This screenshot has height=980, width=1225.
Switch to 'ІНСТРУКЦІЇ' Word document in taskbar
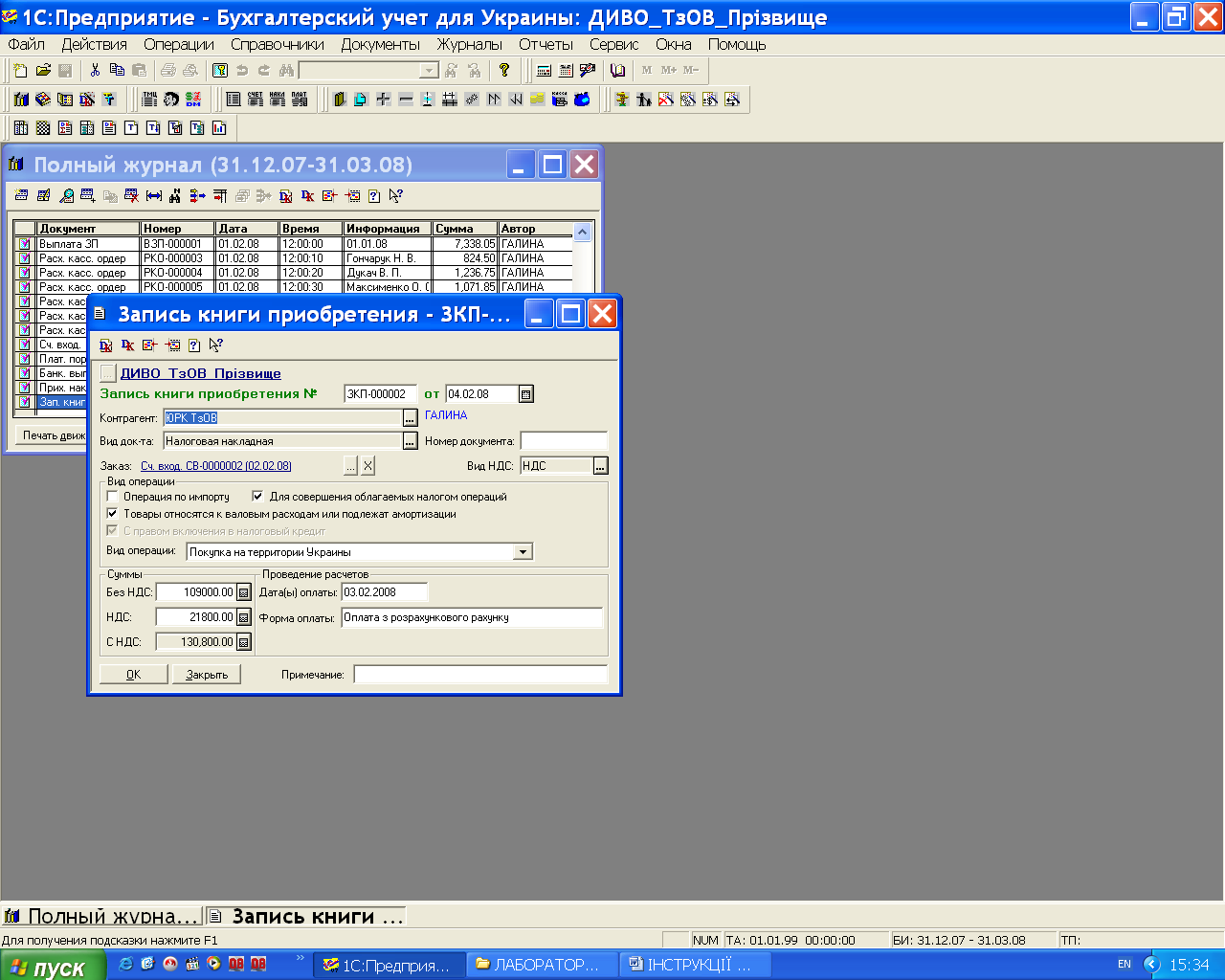[x=697, y=965]
